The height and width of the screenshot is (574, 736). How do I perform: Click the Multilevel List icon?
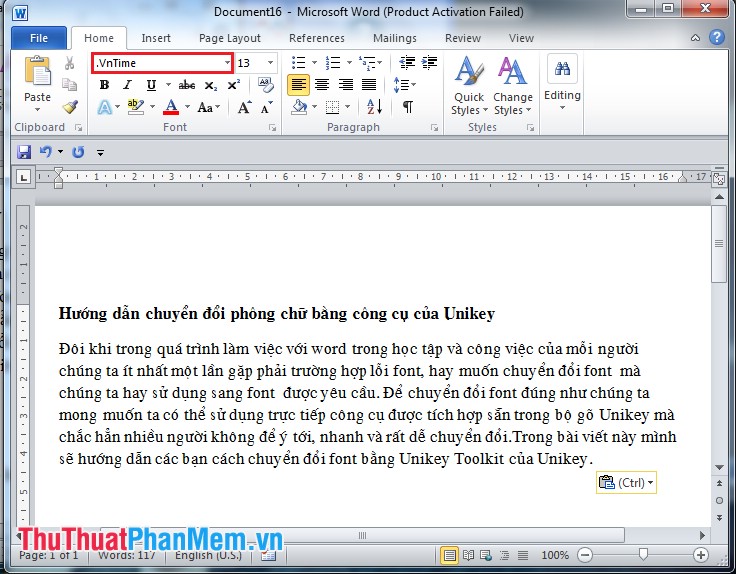pos(368,62)
